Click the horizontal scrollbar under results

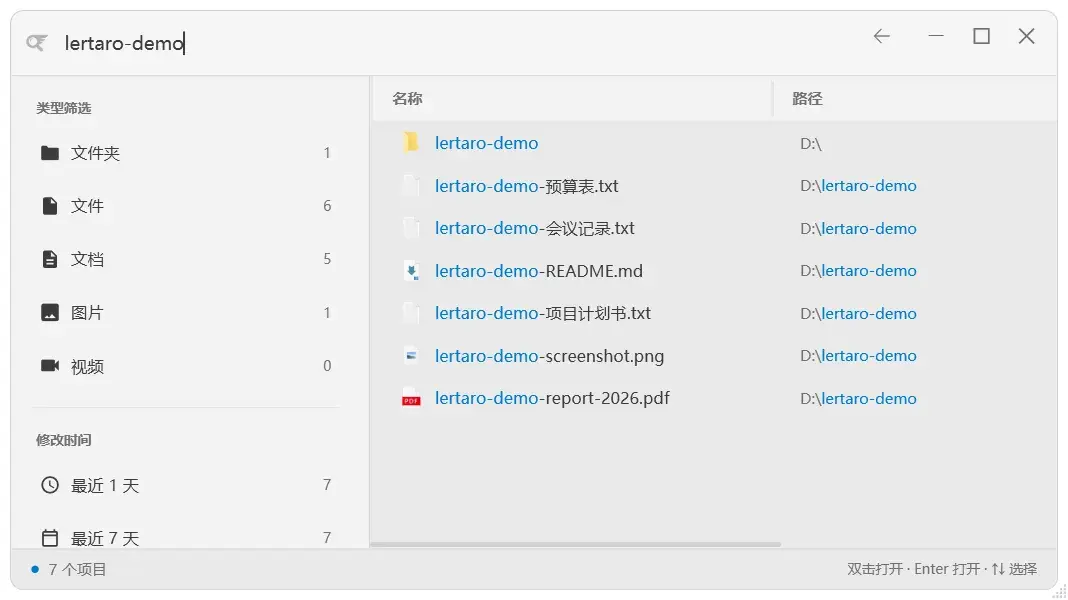[576, 544]
